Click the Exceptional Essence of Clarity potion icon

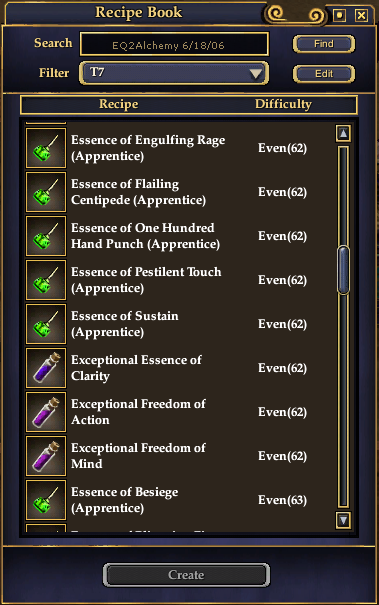click(46, 368)
